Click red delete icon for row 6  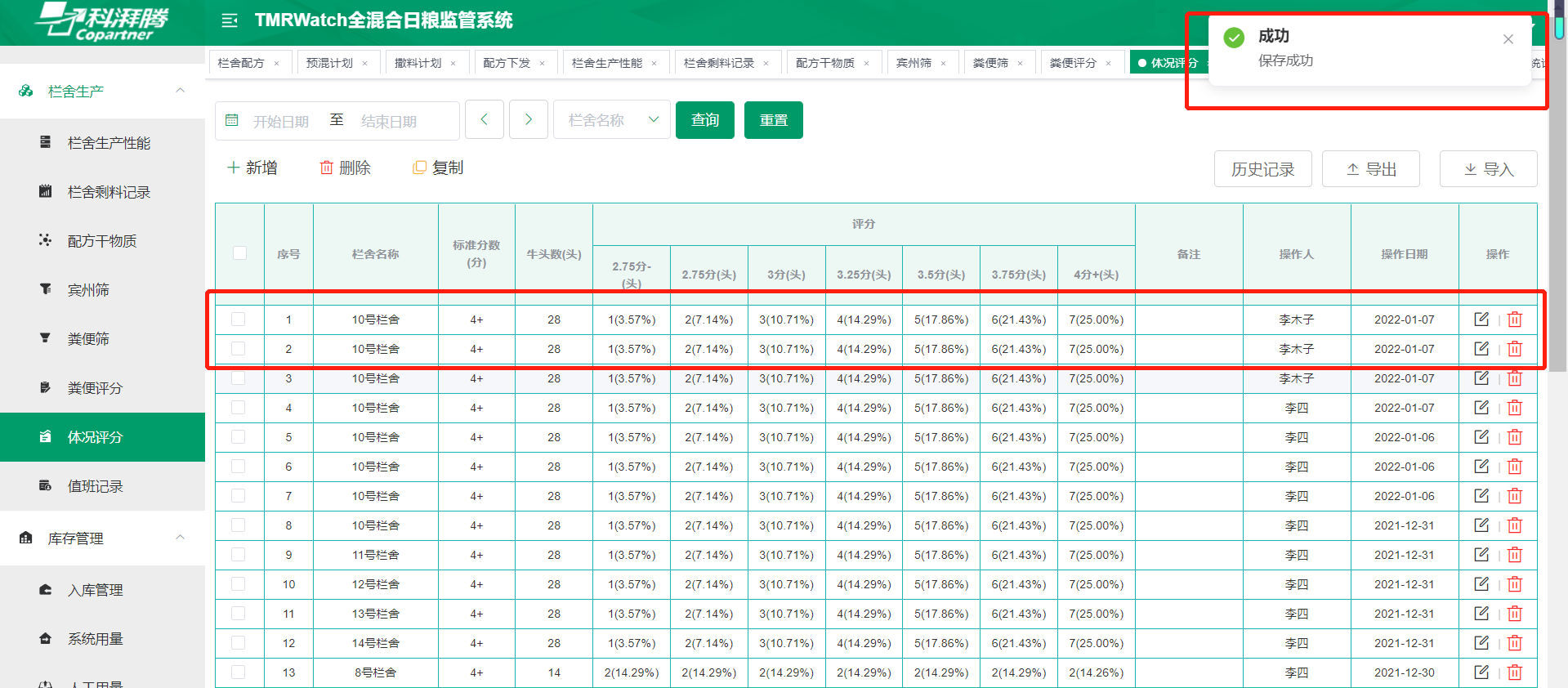tap(1514, 467)
